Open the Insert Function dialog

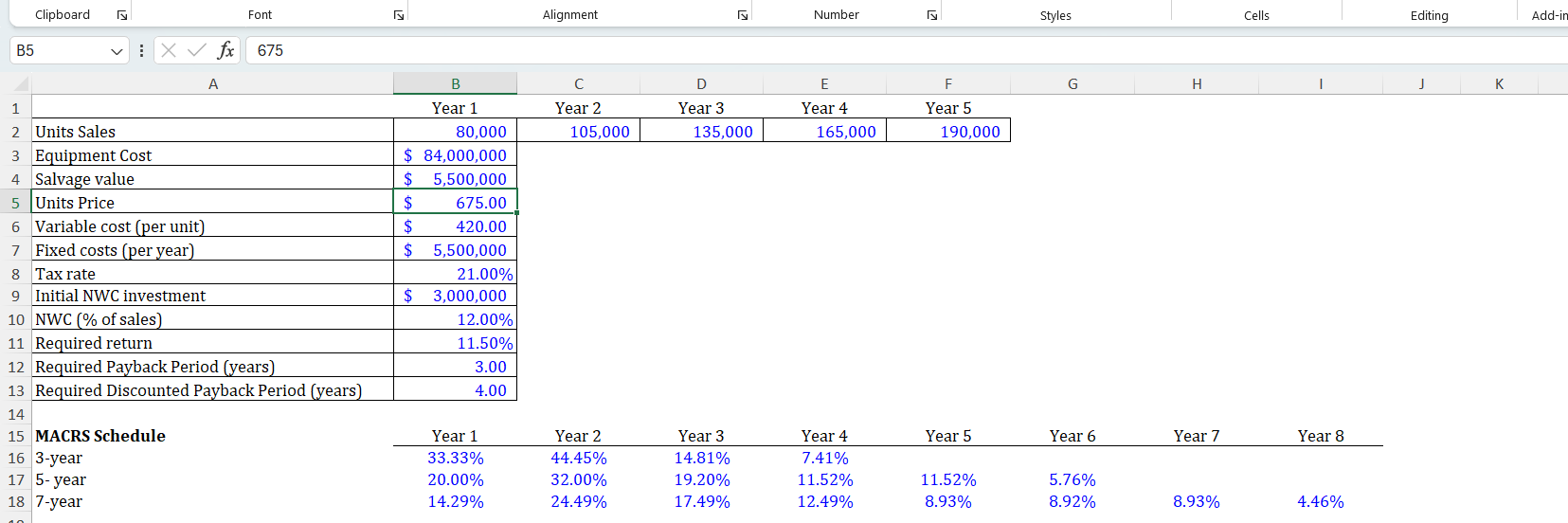tap(225, 50)
